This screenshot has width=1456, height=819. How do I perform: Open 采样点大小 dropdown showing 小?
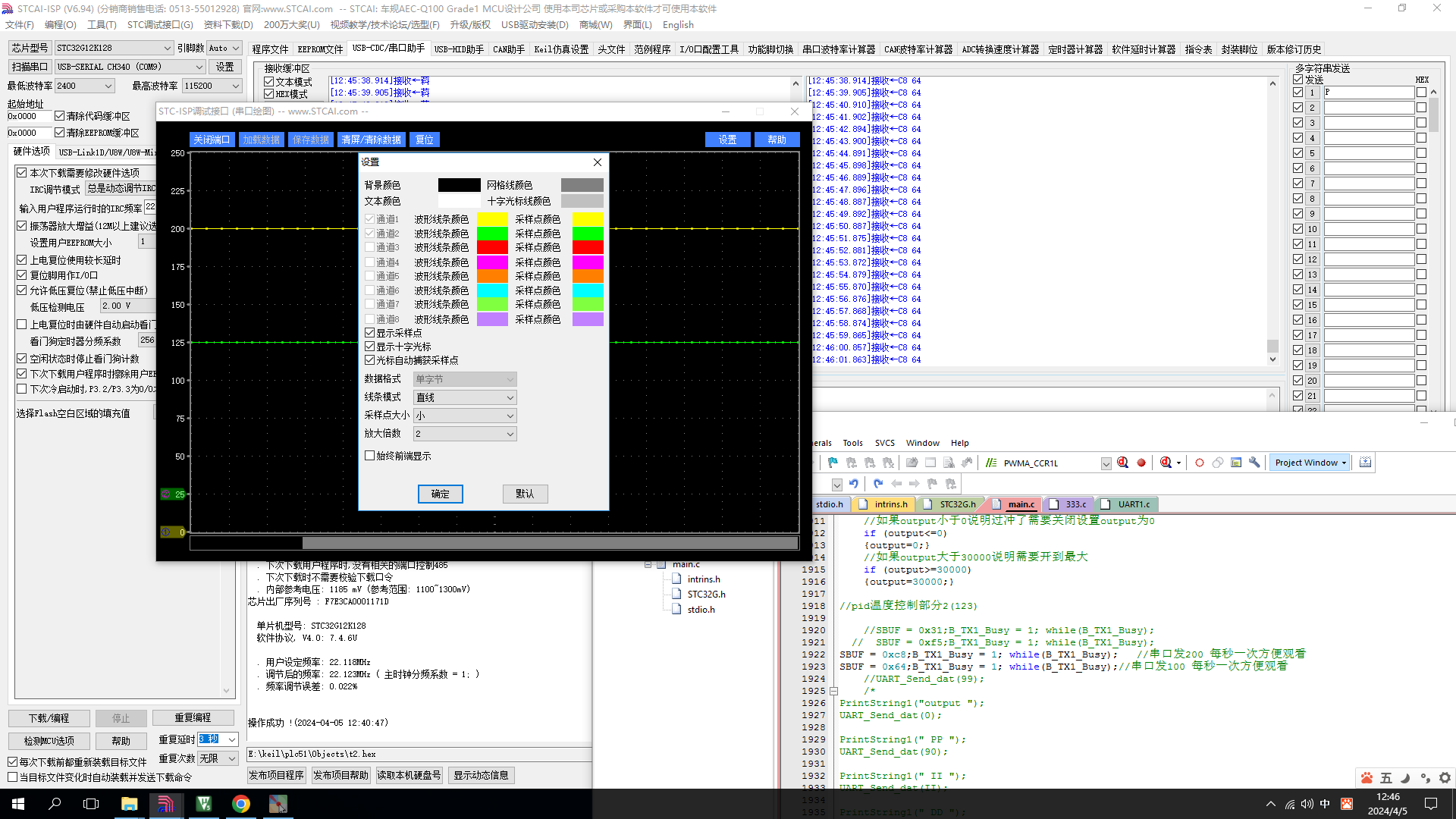465,416
